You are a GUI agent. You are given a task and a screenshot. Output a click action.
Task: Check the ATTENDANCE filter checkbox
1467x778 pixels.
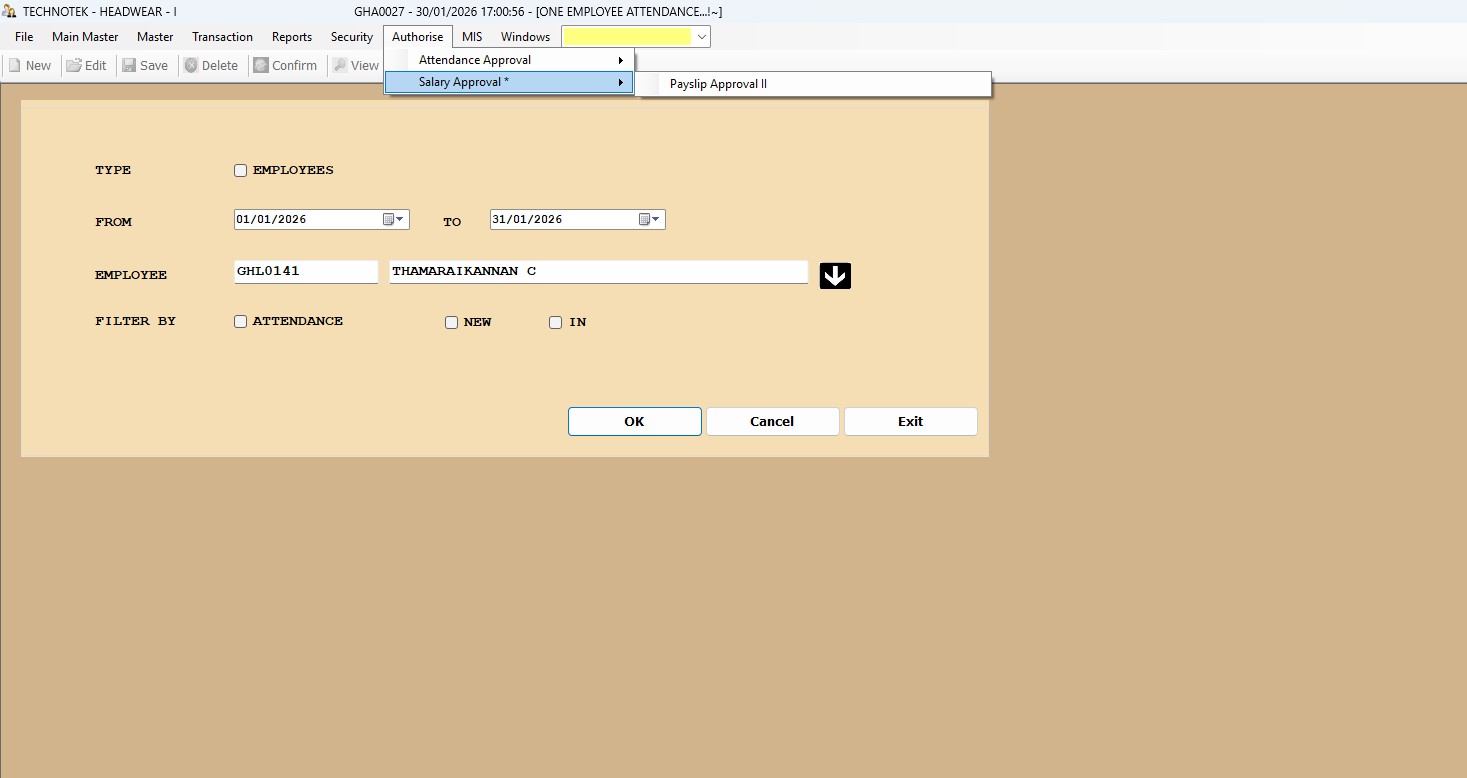coord(240,322)
